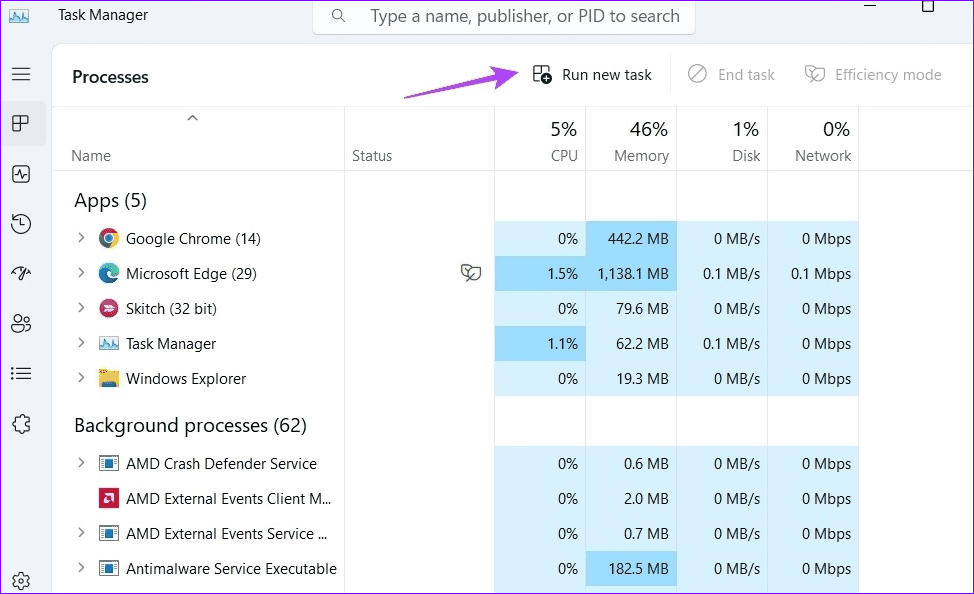Open the Services sidebar icon
This screenshot has height=594, width=974.
click(x=21, y=423)
